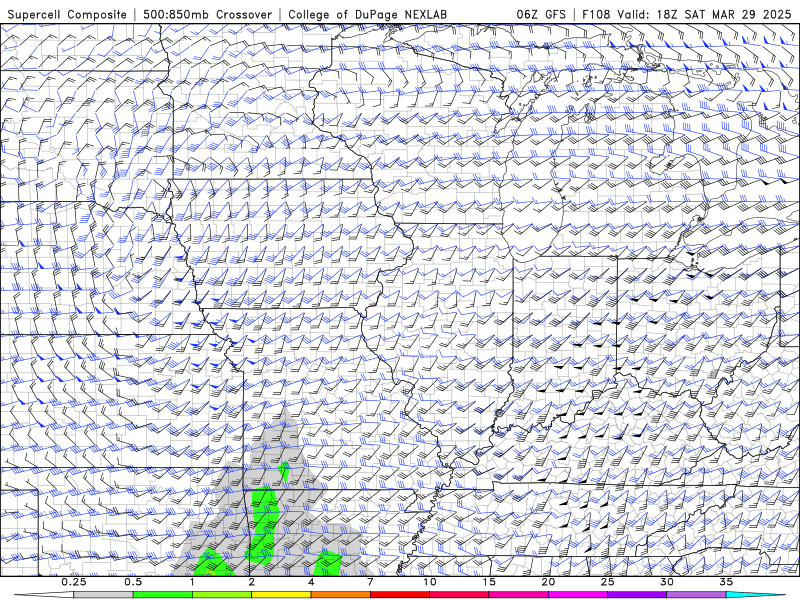Image resolution: width=800 pixels, height=600 pixels.
Task: Click the Supercell Composite title text
Action: pyautogui.click(x=67, y=15)
